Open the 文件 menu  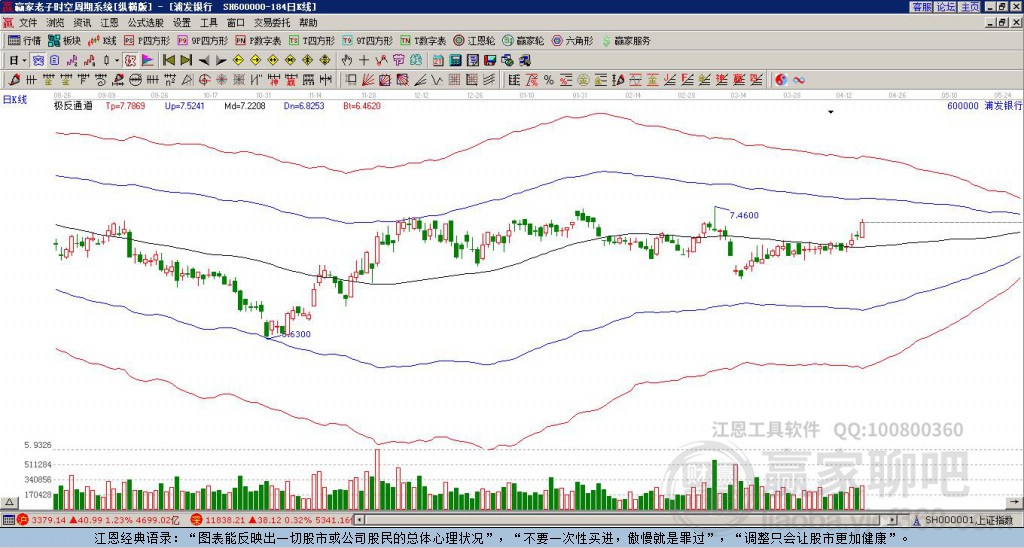(28, 23)
